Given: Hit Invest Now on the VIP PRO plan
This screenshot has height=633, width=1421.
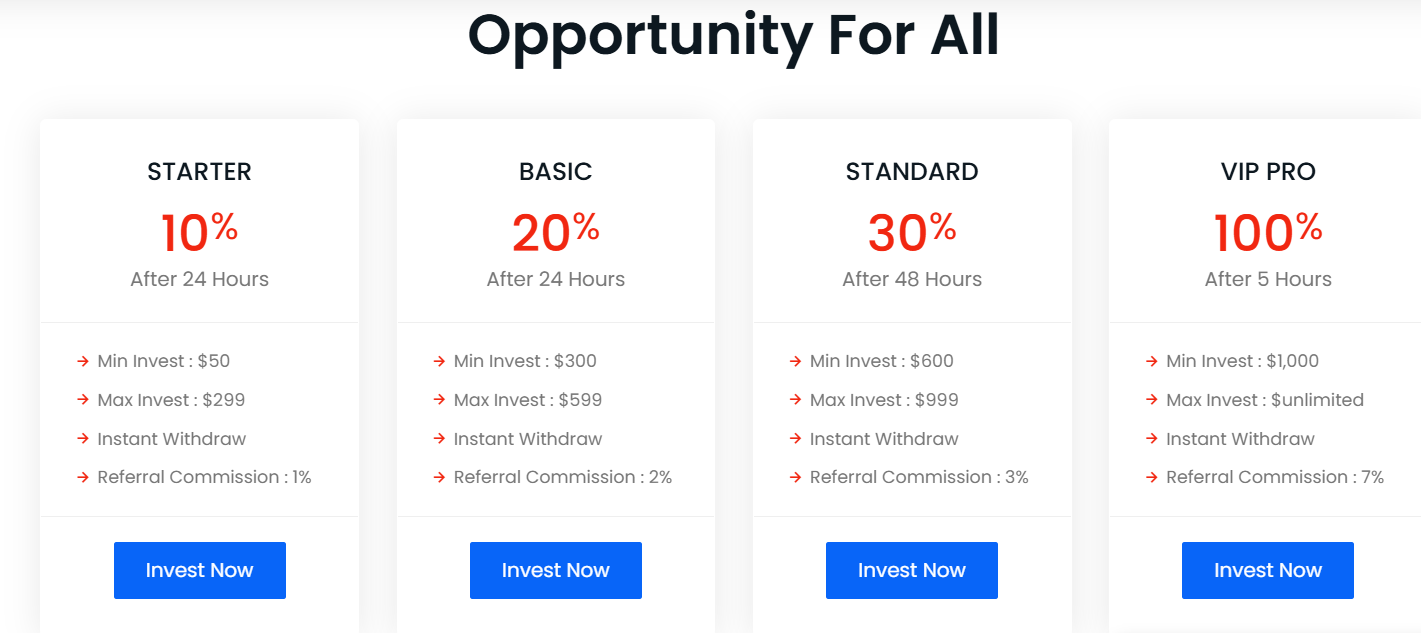Looking at the screenshot, I should (1267, 570).
